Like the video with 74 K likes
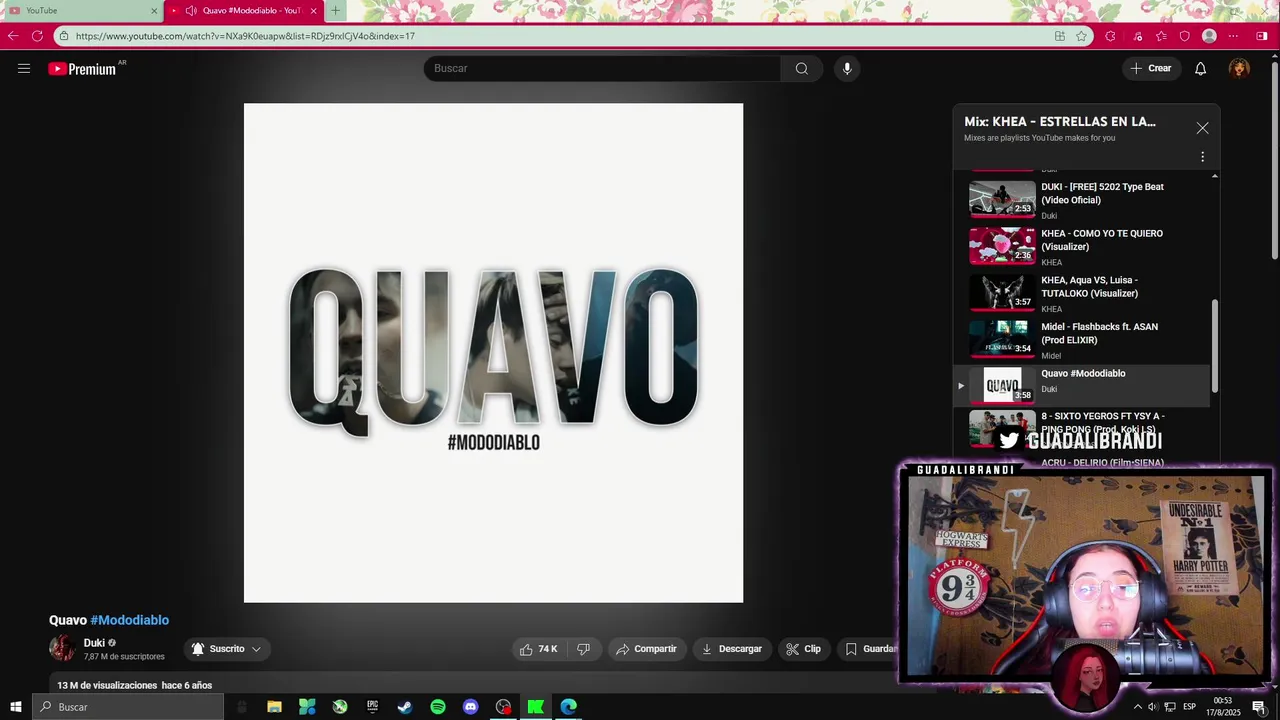 [538, 649]
